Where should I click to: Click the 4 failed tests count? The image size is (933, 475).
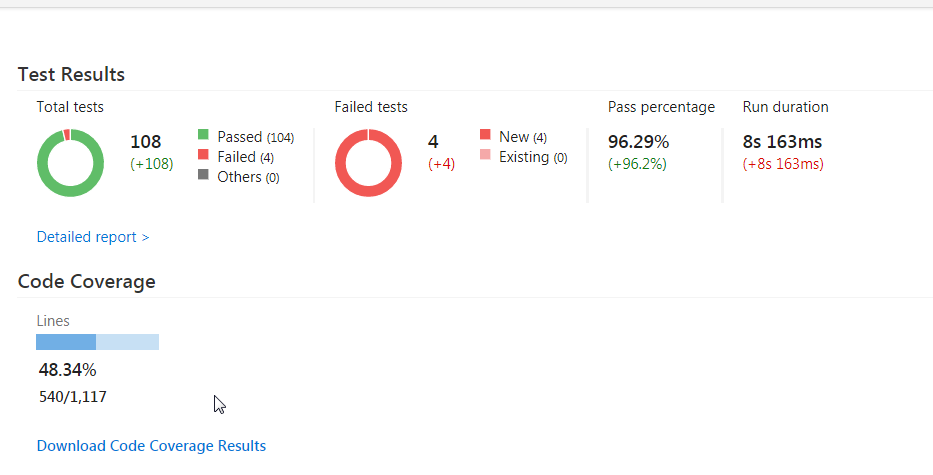pyautogui.click(x=433, y=142)
